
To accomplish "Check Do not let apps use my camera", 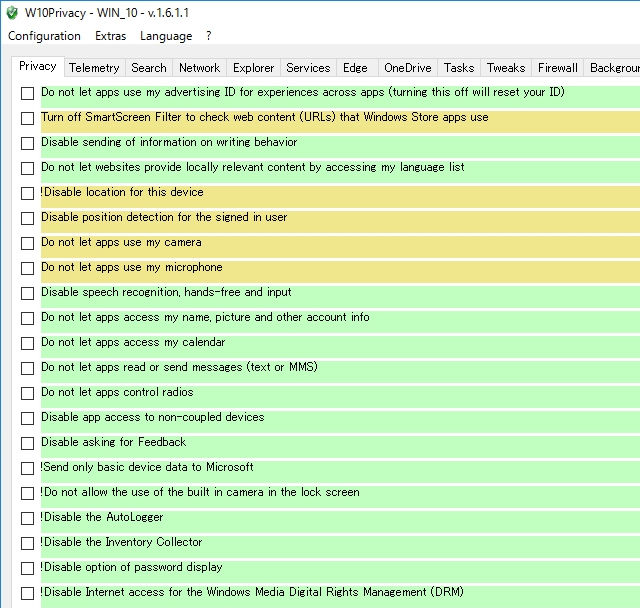I will (27, 243).
